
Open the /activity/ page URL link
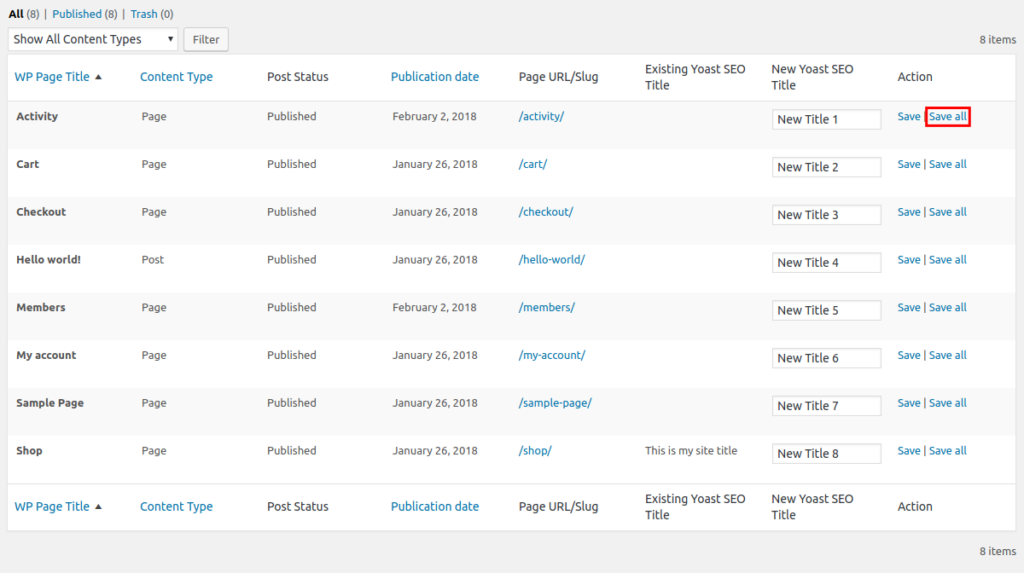point(541,117)
